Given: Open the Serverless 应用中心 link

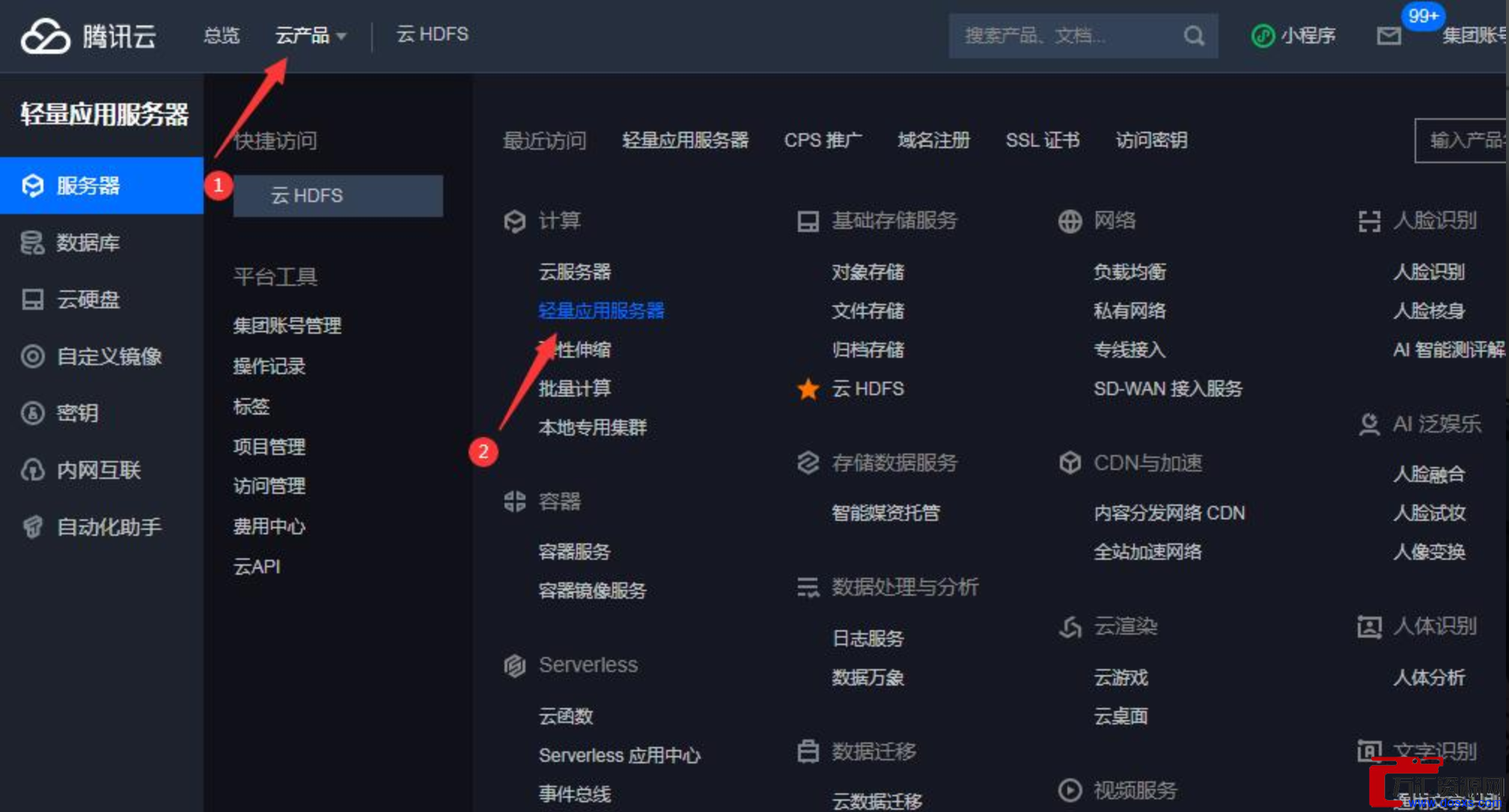Looking at the screenshot, I should point(620,755).
